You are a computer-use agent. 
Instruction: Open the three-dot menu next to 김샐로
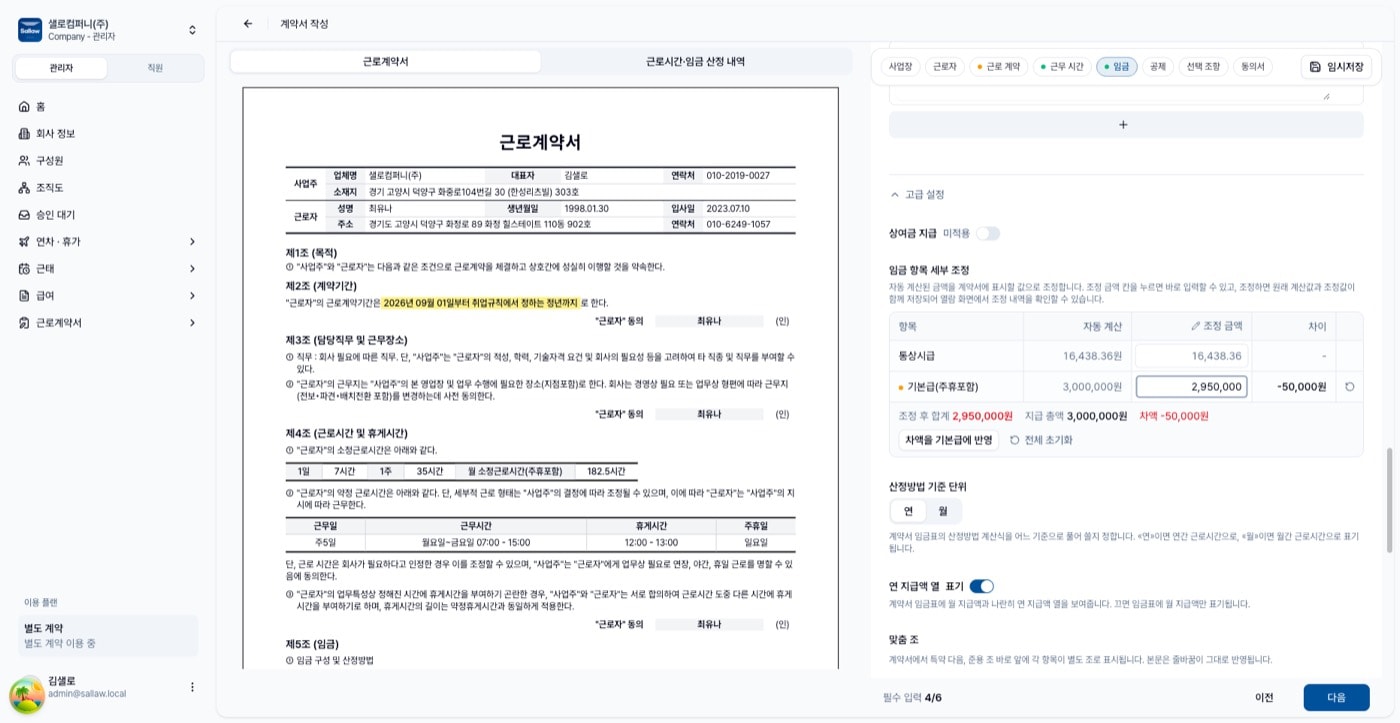[x=192, y=687]
